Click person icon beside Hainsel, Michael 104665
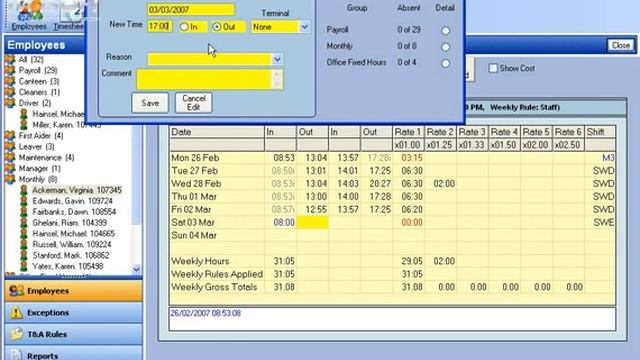This screenshot has width=640, height=360. [x=24, y=233]
